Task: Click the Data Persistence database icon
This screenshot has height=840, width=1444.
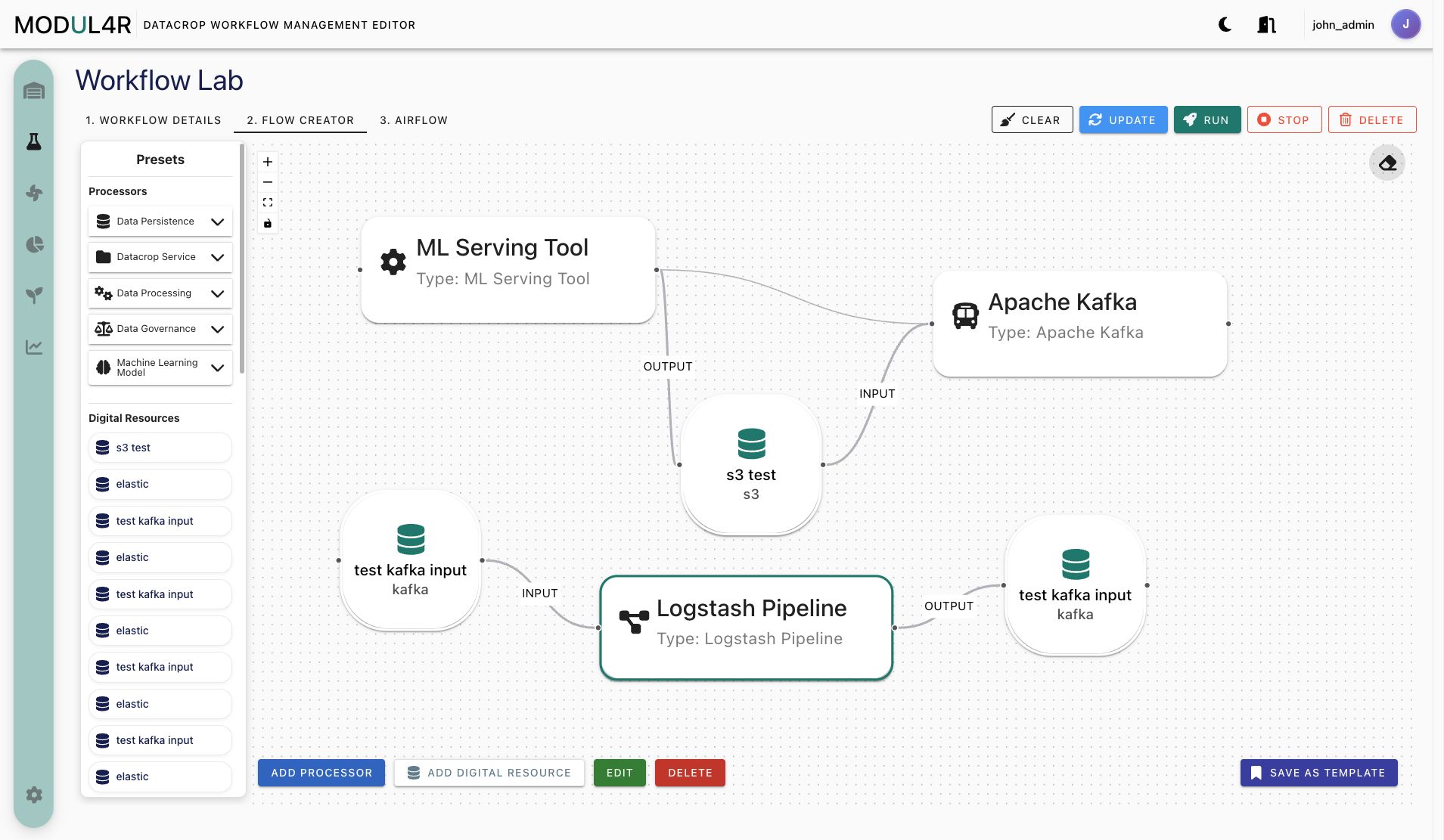Action: click(104, 222)
